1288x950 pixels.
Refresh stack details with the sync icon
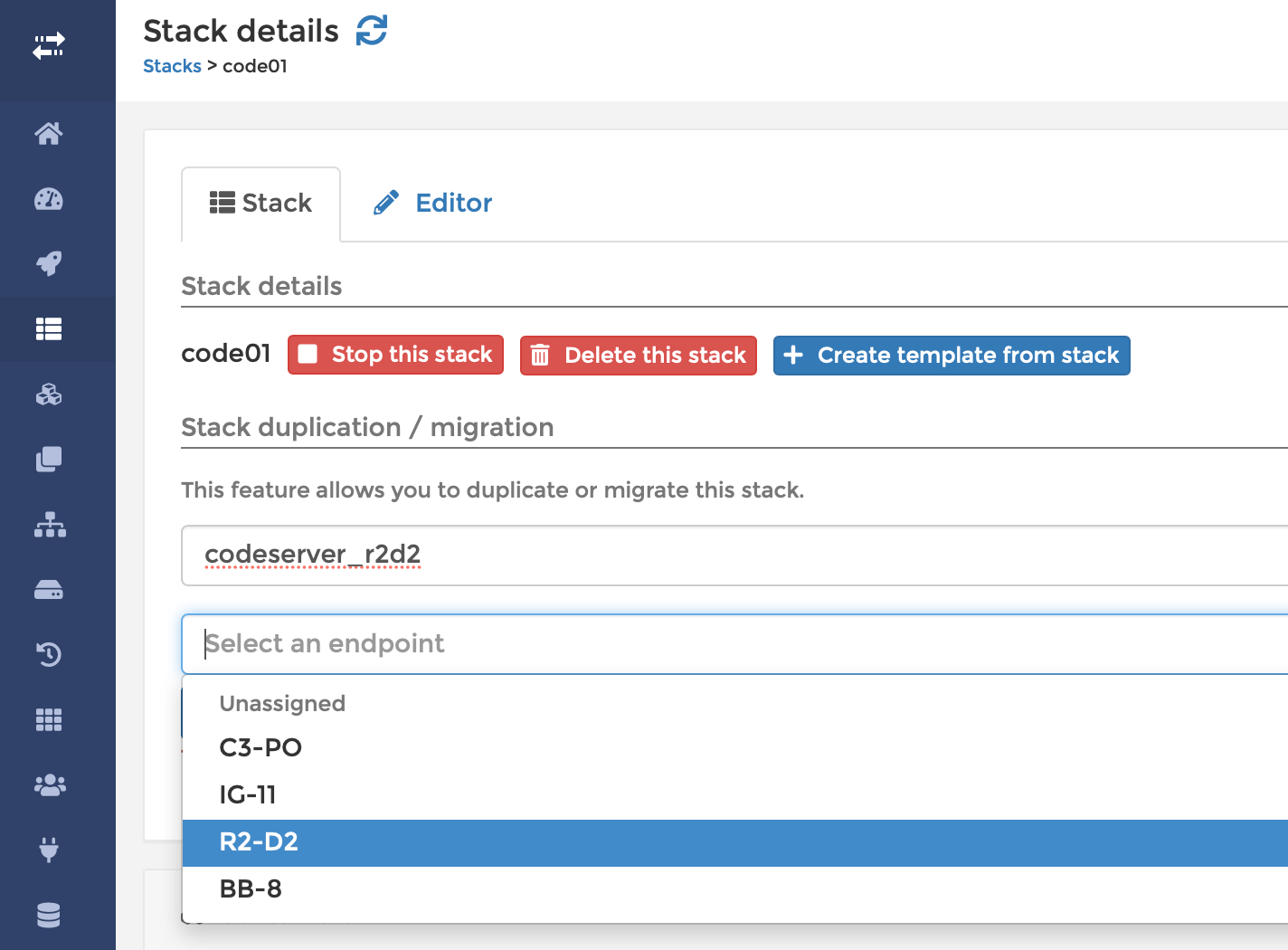(x=372, y=30)
